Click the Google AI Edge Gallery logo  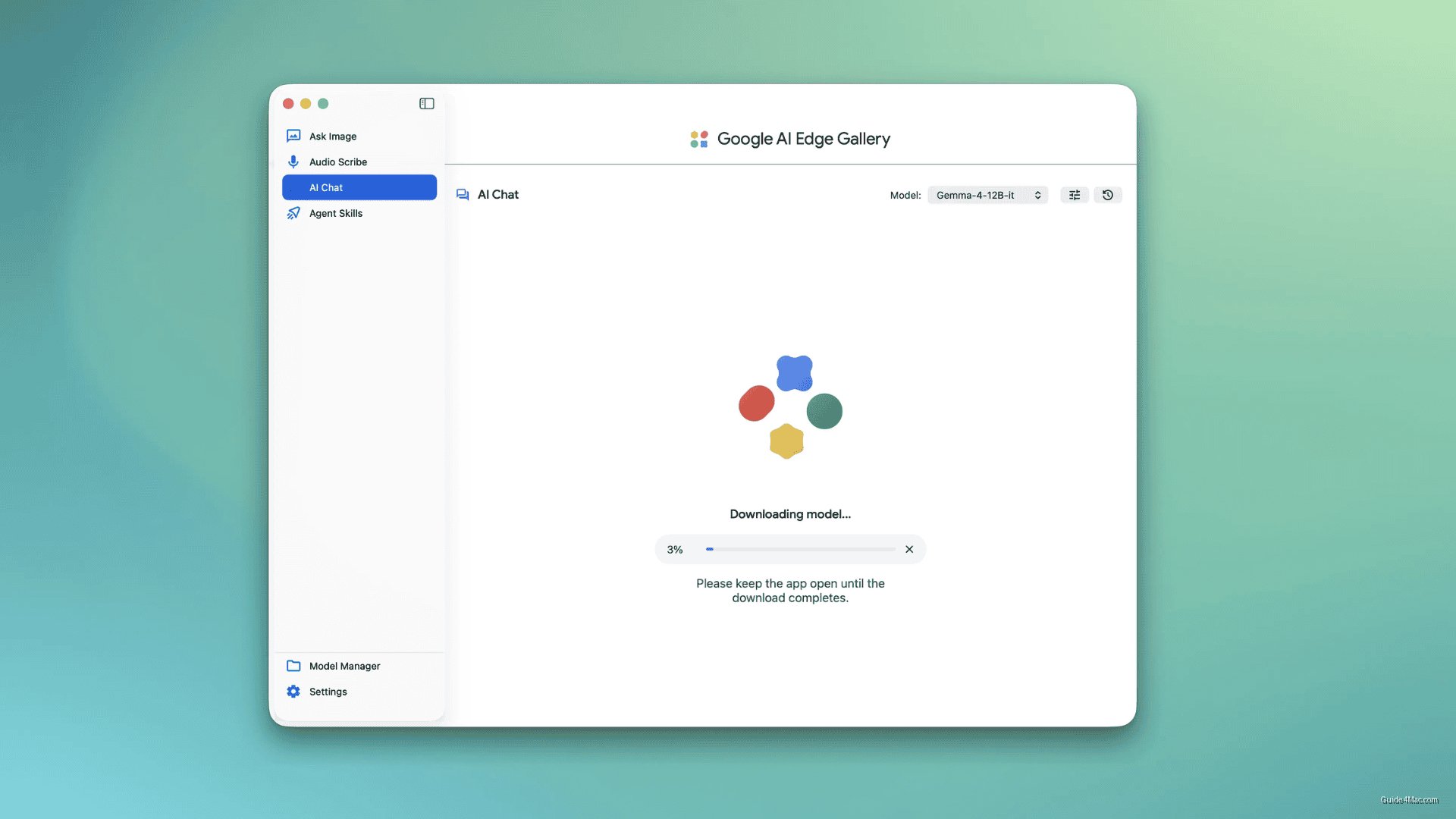tap(699, 140)
